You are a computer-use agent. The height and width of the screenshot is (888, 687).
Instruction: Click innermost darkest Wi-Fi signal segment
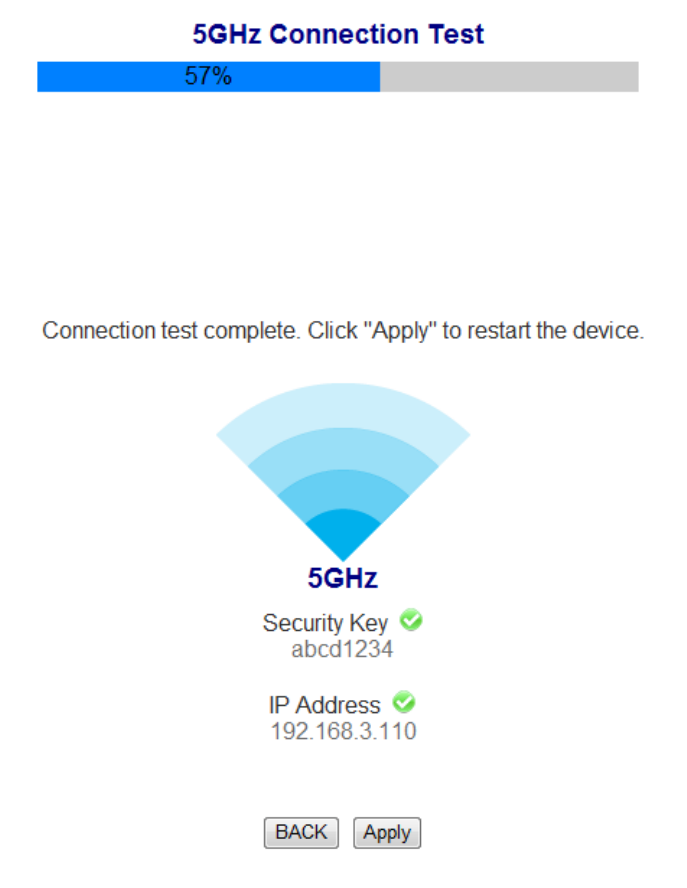(343, 535)
